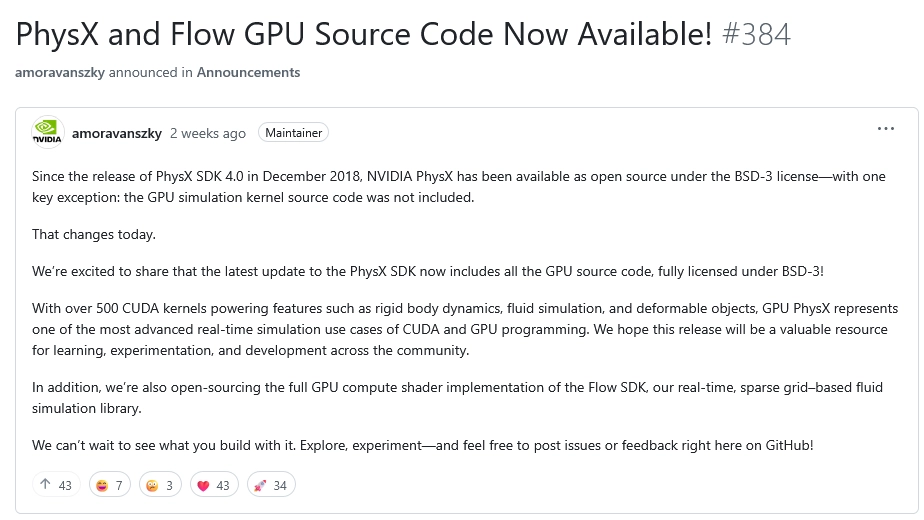Click the paragraph starting 'With over 500 CUDA kernels'

pyautogui.click(x=460, y=329)
